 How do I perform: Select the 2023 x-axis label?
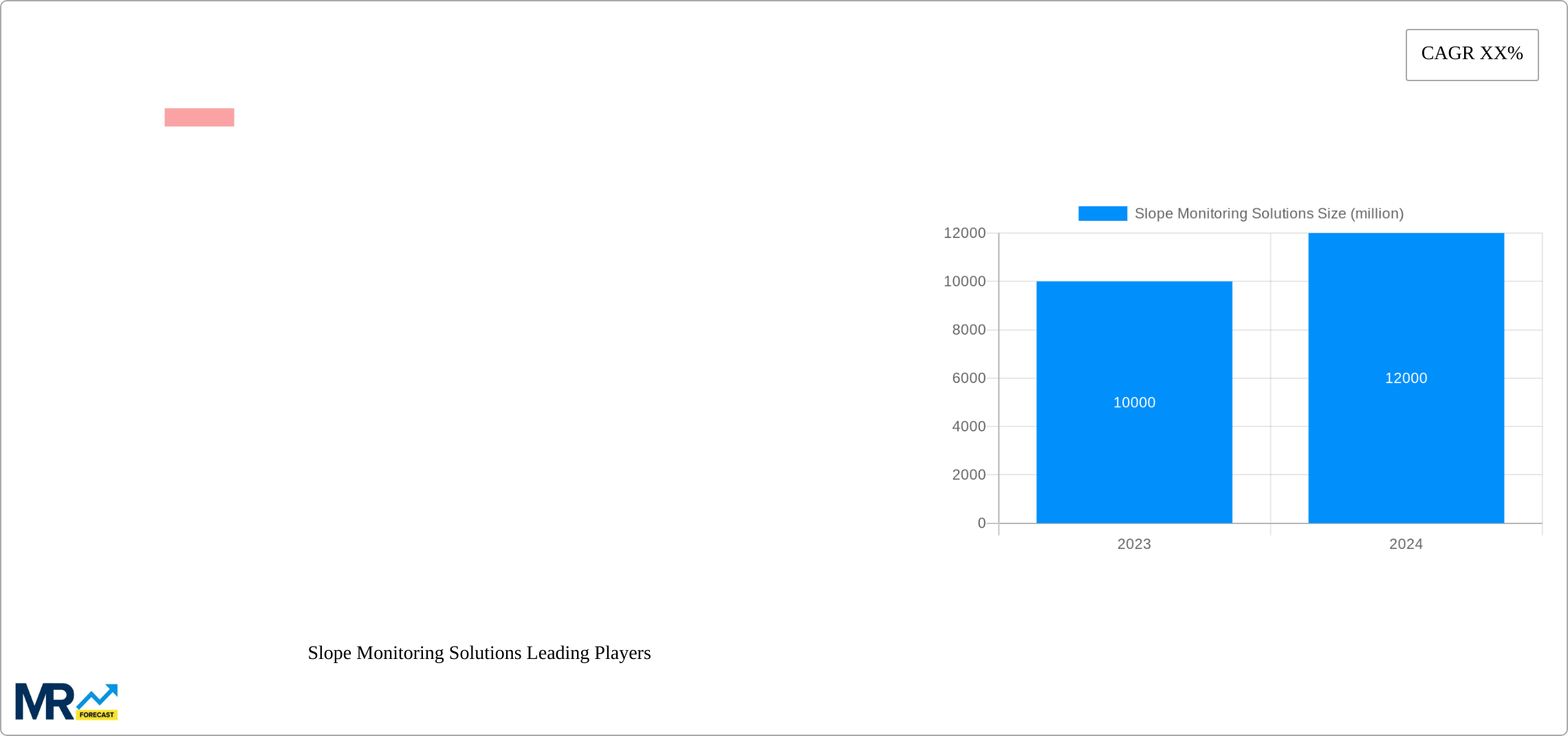pyautogui.click(x=1135, y=543)
